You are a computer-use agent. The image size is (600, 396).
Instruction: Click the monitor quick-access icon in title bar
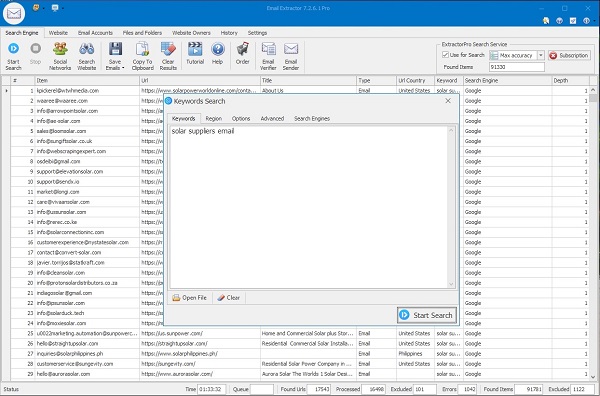[x=55, y=7]
